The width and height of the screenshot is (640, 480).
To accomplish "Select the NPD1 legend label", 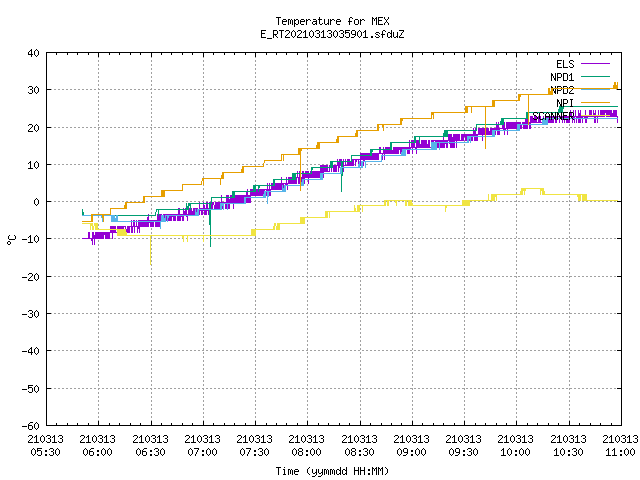I will (x=562, y=77).
